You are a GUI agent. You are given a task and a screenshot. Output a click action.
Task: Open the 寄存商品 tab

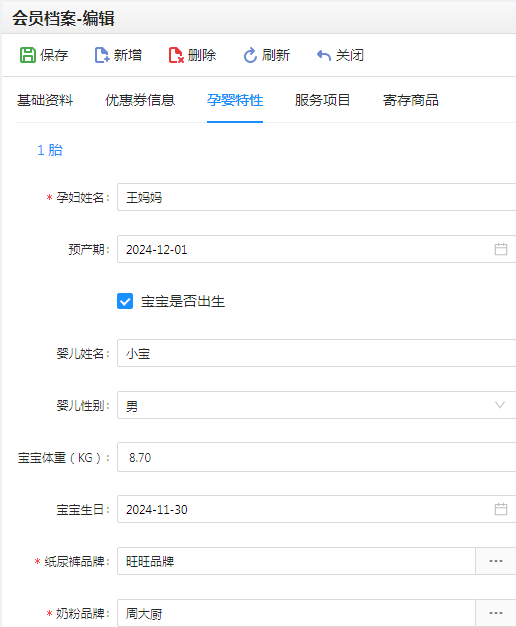coord(411,100)
